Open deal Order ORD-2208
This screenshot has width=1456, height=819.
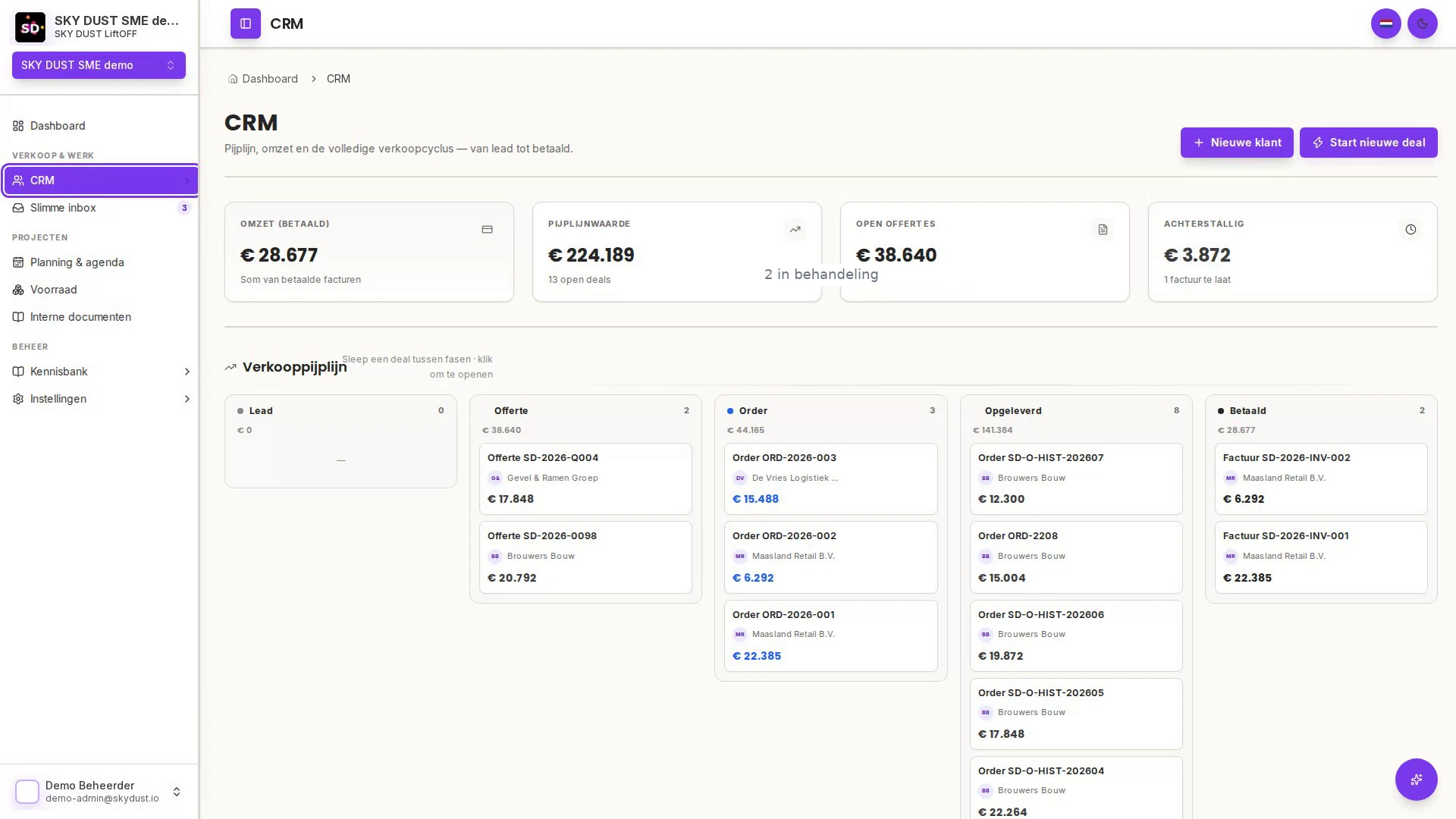[1076, 557]
